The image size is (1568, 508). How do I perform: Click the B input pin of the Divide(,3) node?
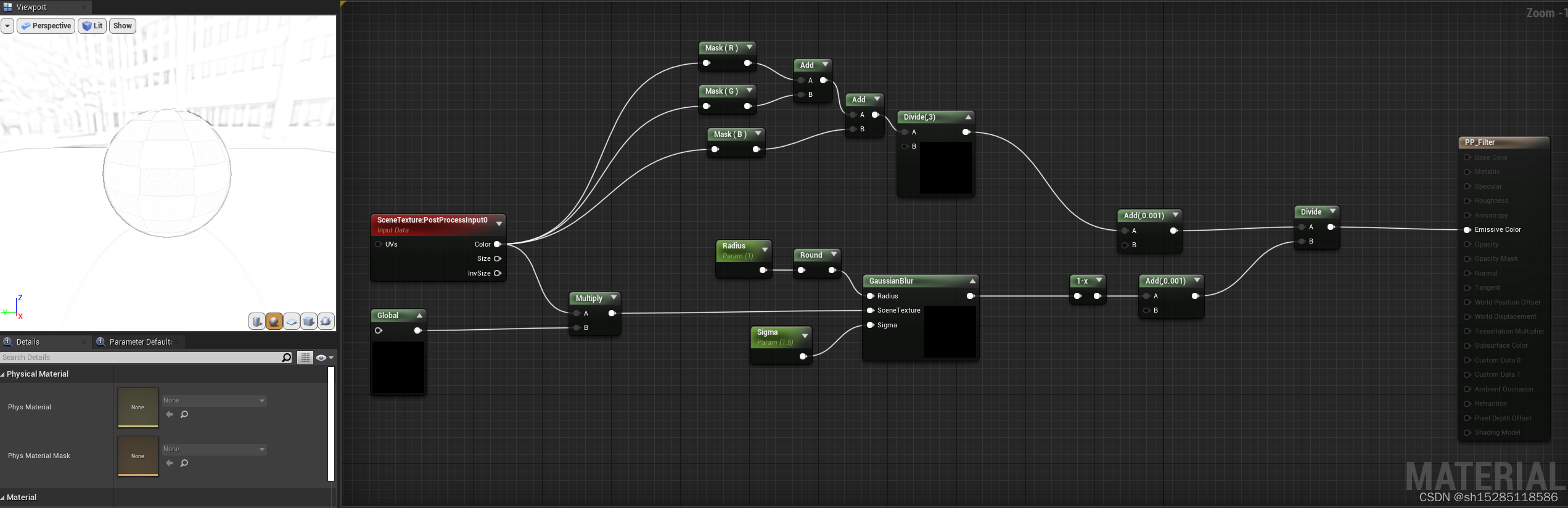pyautogui.click(x=905, y=146)
